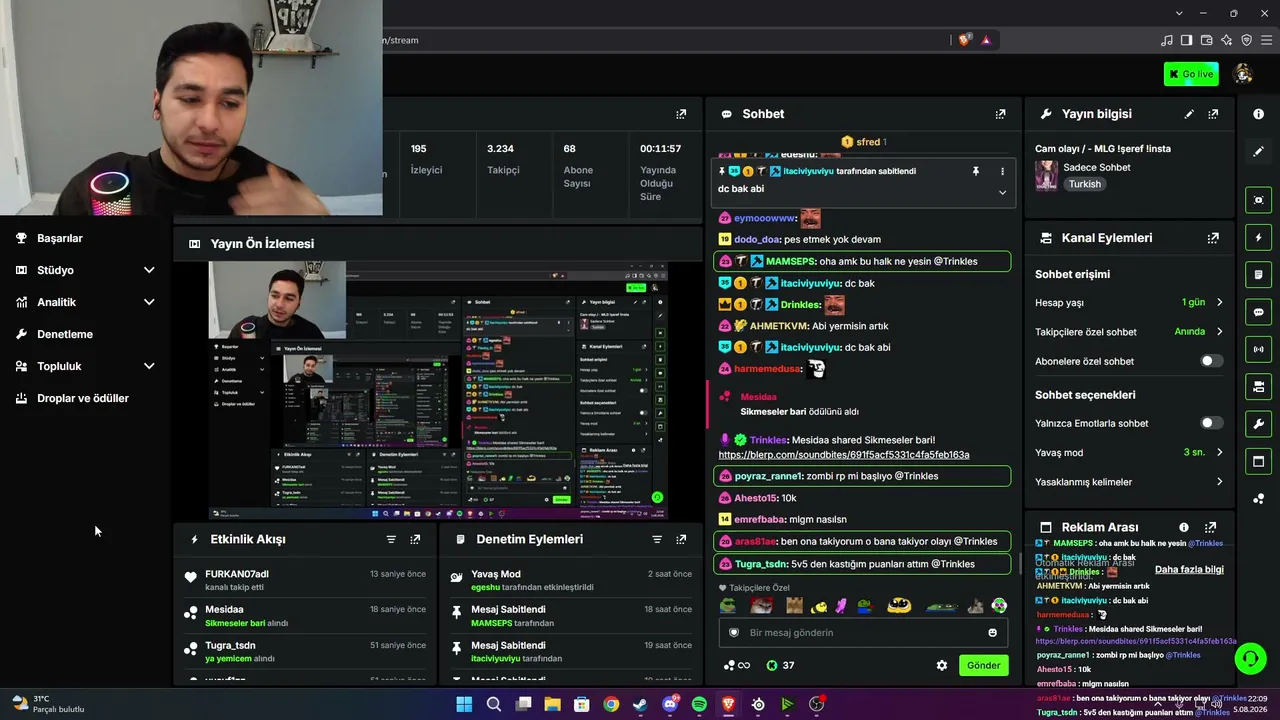Click username dodo_doa in chat
This screenshot has width=1280, height=720.
(757, 239)
